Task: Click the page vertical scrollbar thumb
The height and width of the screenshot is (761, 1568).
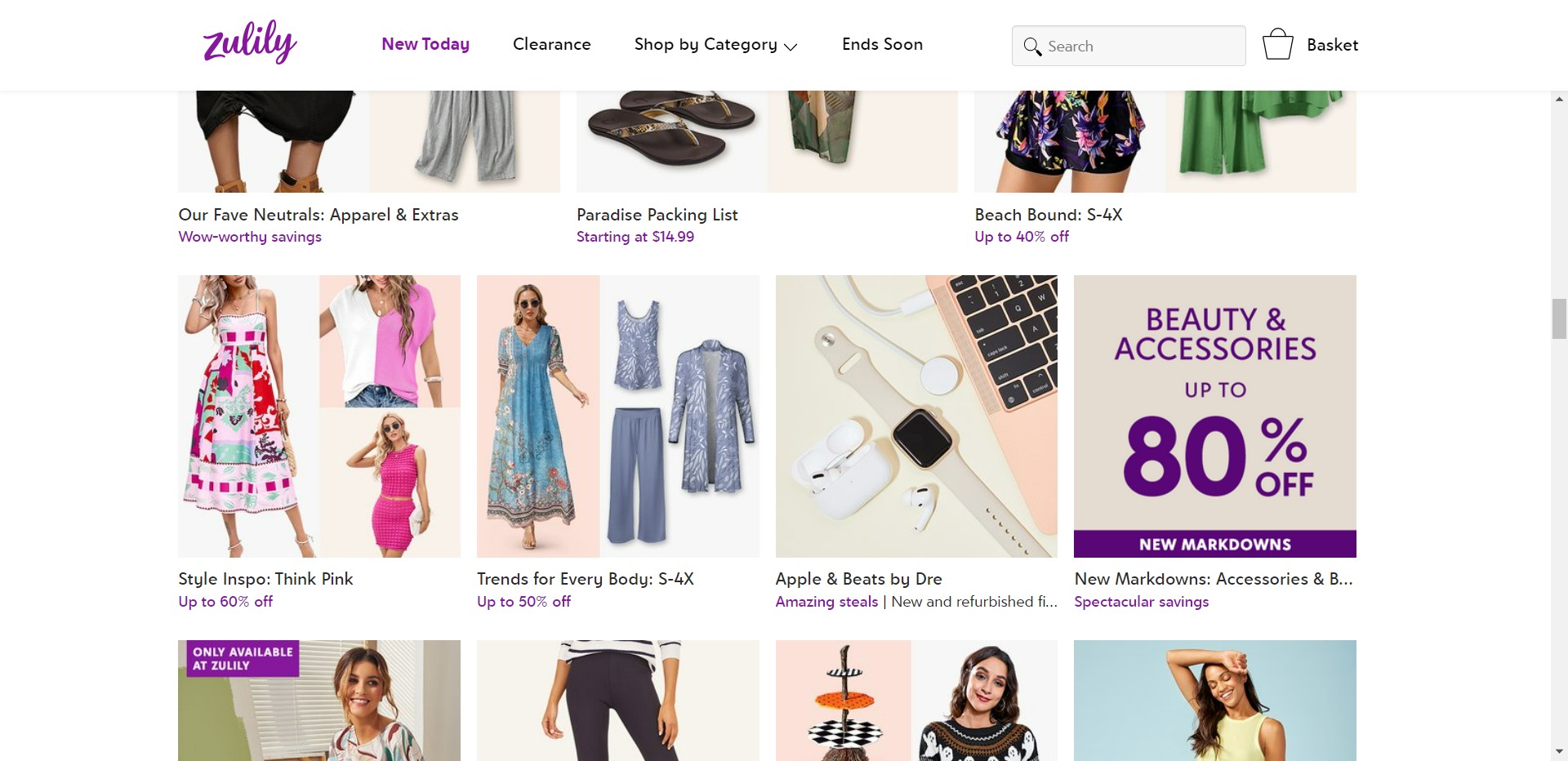Action: click(1559, 318)
